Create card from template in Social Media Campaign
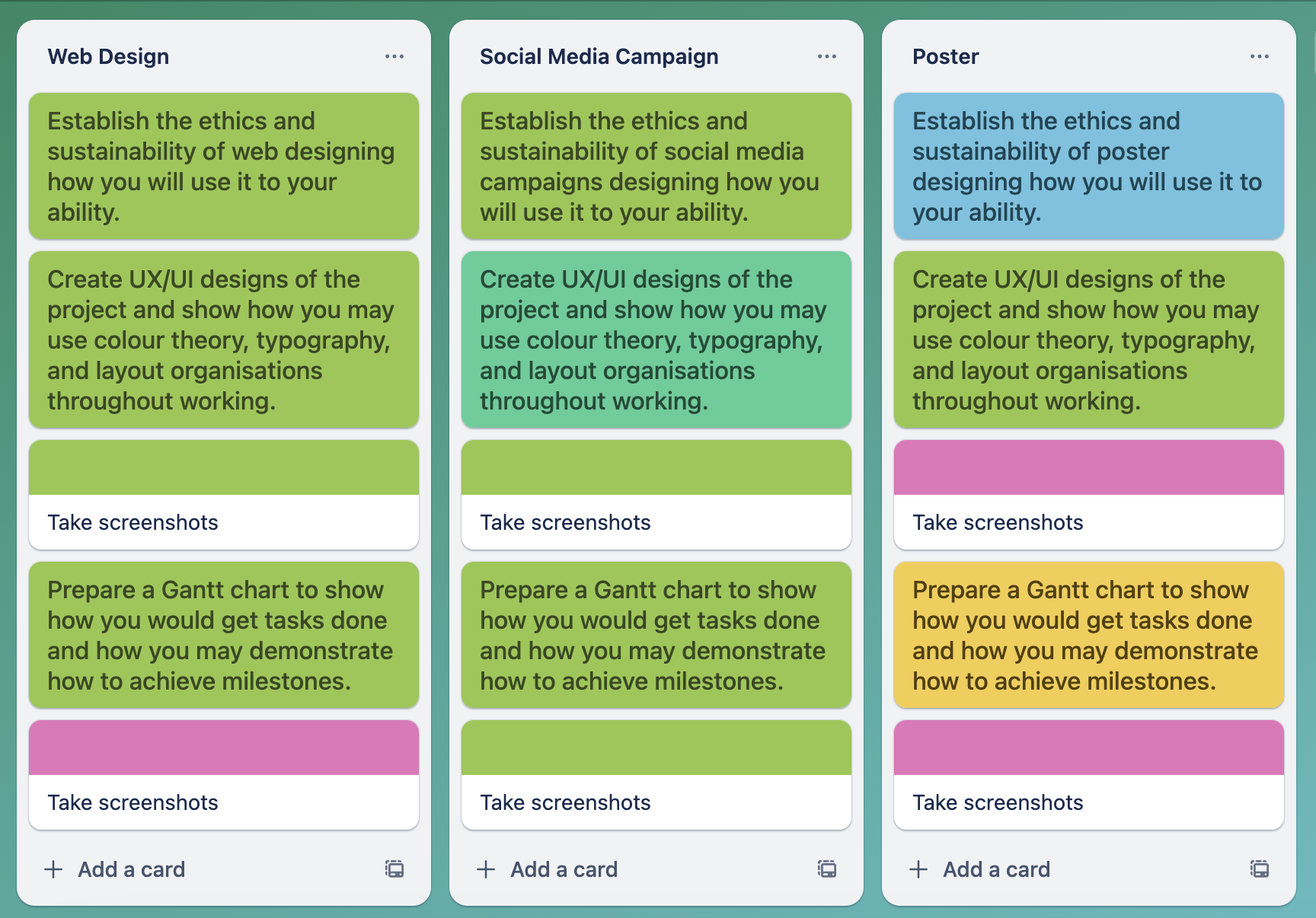The image size is (1316, 918). (827, 869)
